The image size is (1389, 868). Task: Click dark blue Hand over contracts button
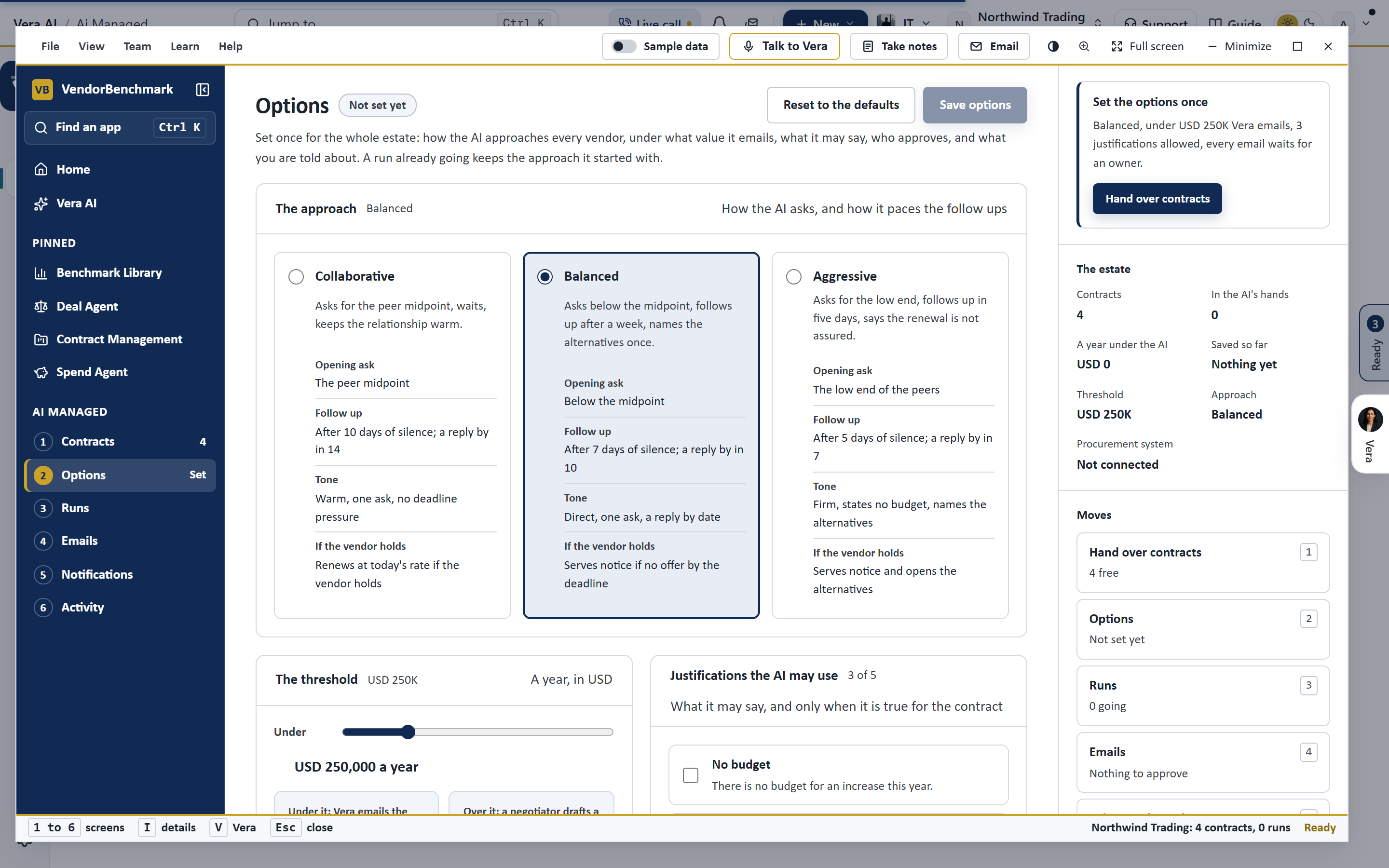click(1157, 199)
